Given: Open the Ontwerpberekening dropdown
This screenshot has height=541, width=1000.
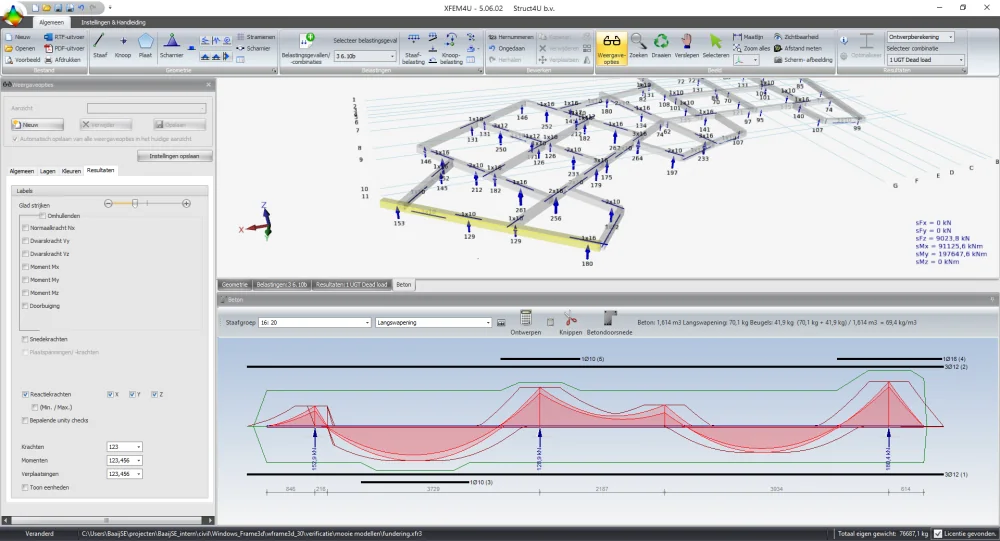Looking at the screenshot, I should (x=920, y=37).
